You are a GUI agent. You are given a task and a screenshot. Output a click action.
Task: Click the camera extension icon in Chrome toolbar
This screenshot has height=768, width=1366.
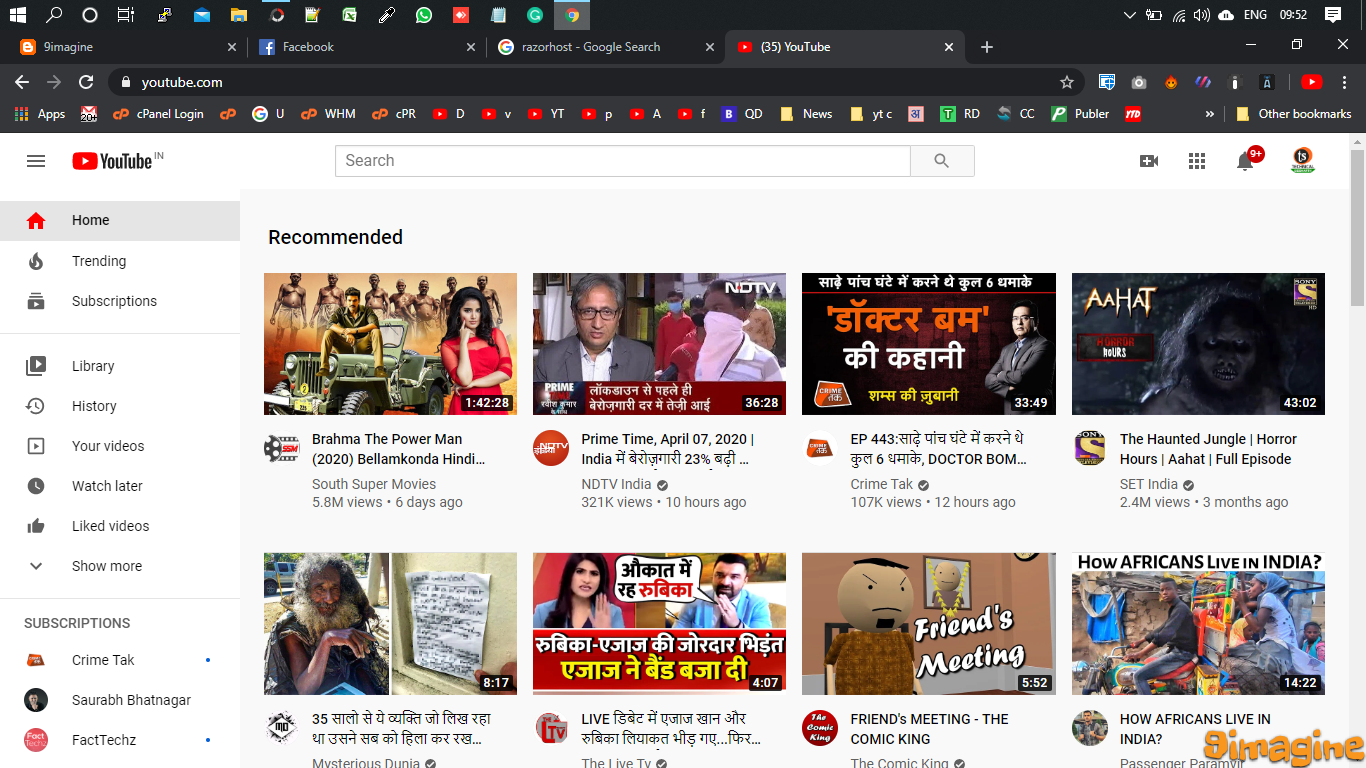pos(1139,82)
